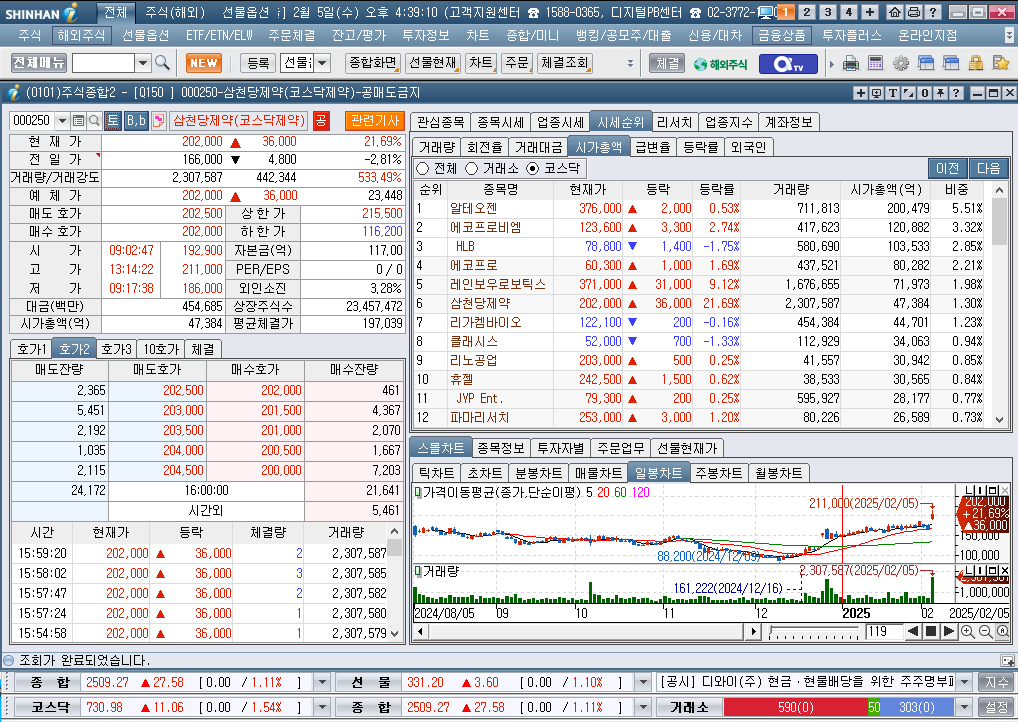
Task: Click the first cascade windows icon
Action: coord(926,63)
